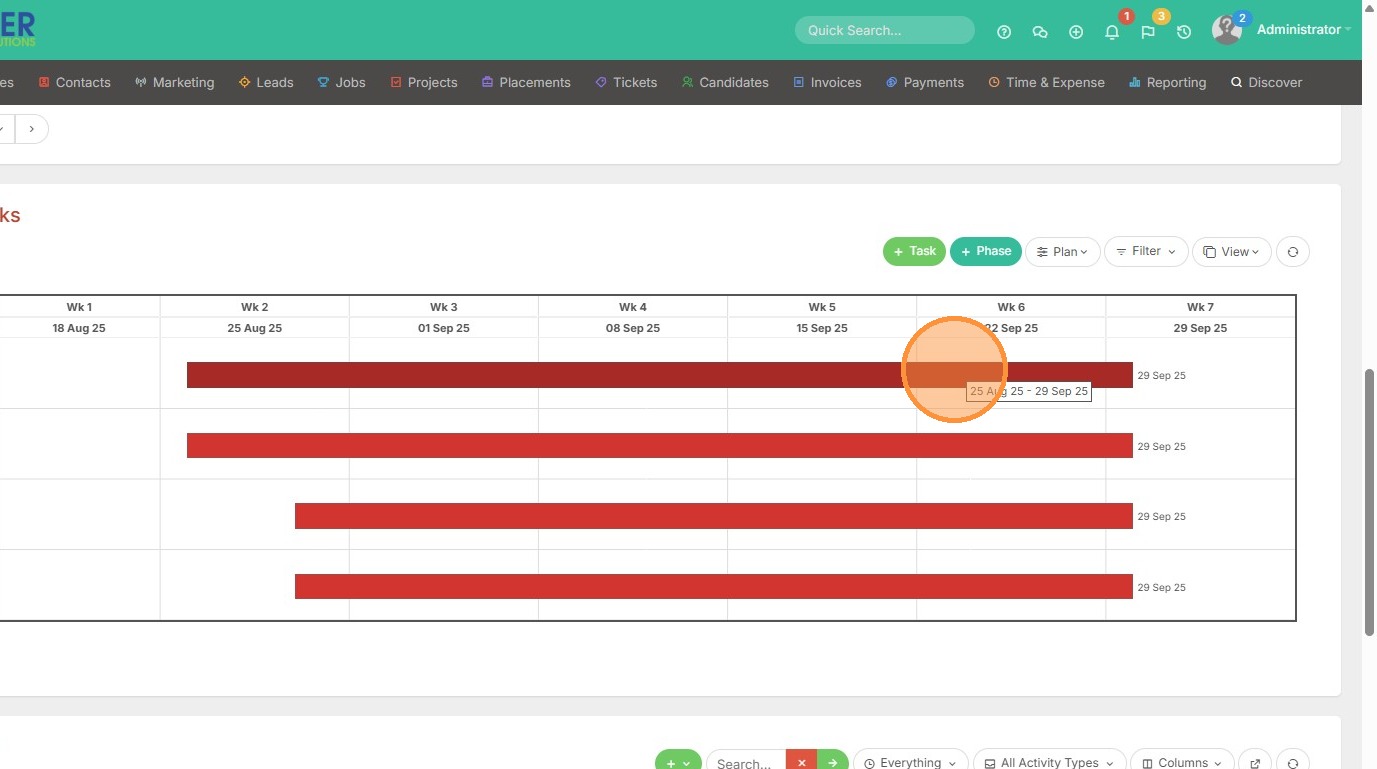Refresh the Gantt chart tasks panel

coord(1292,252)
